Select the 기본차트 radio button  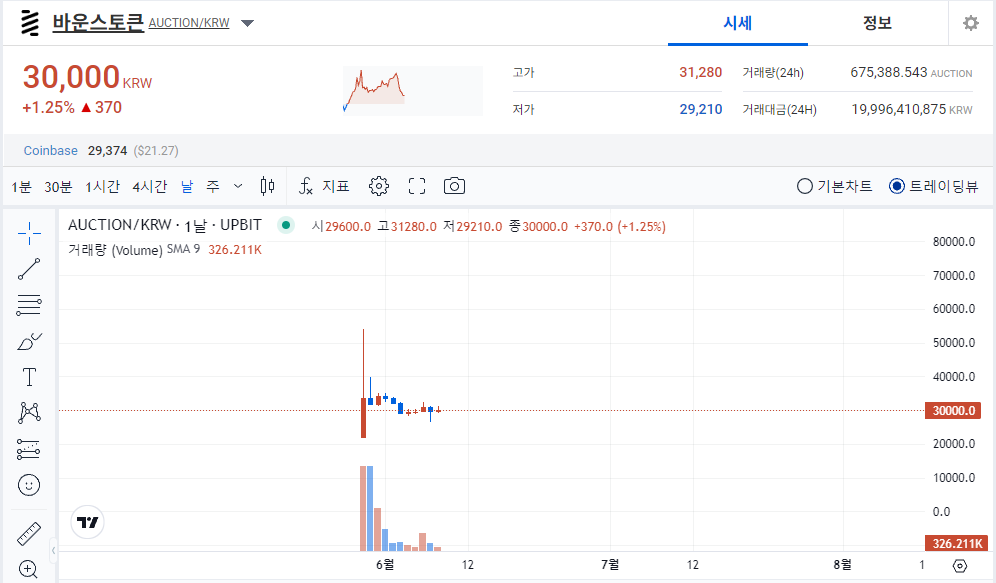(x=803, y=186)
